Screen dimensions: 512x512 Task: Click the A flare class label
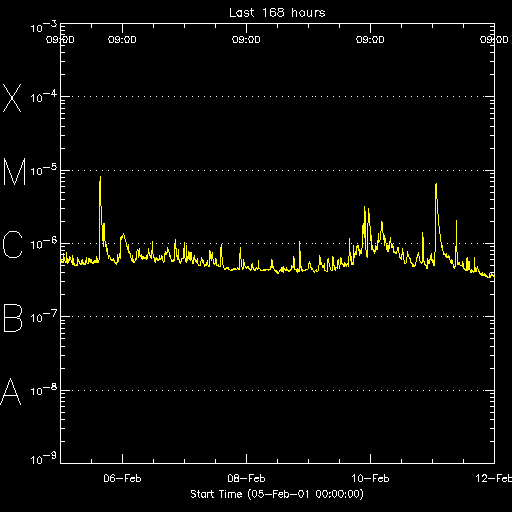(x=11, y=391)
